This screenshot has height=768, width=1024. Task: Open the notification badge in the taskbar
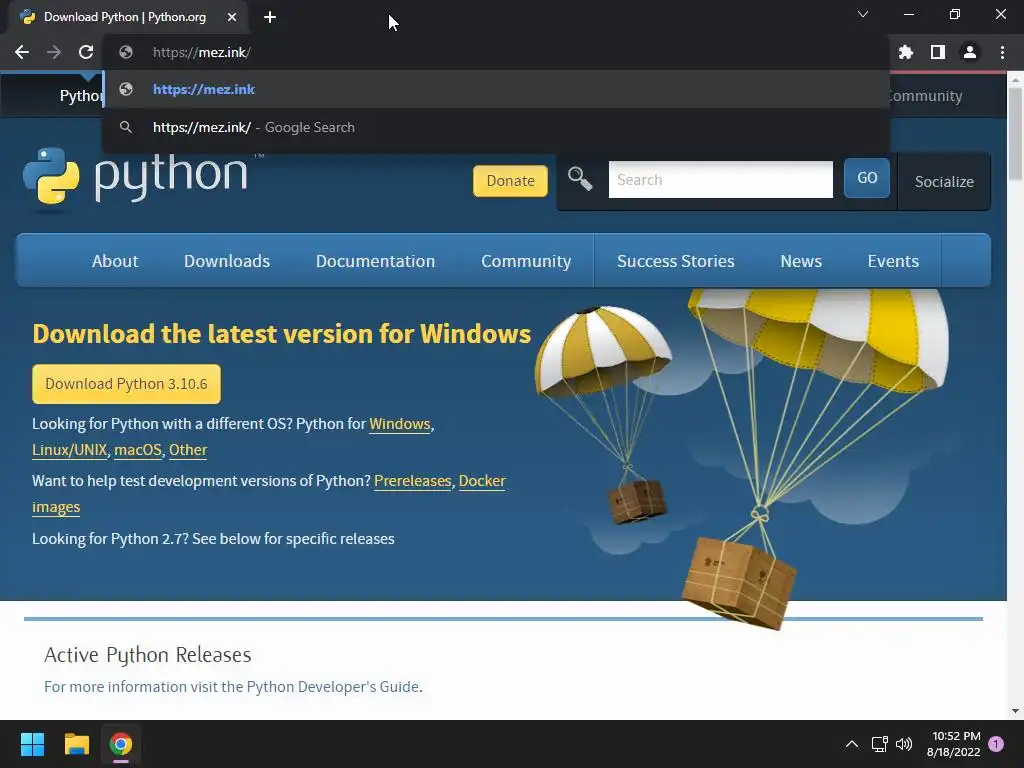pyautogui.click(x=996, y=744)
